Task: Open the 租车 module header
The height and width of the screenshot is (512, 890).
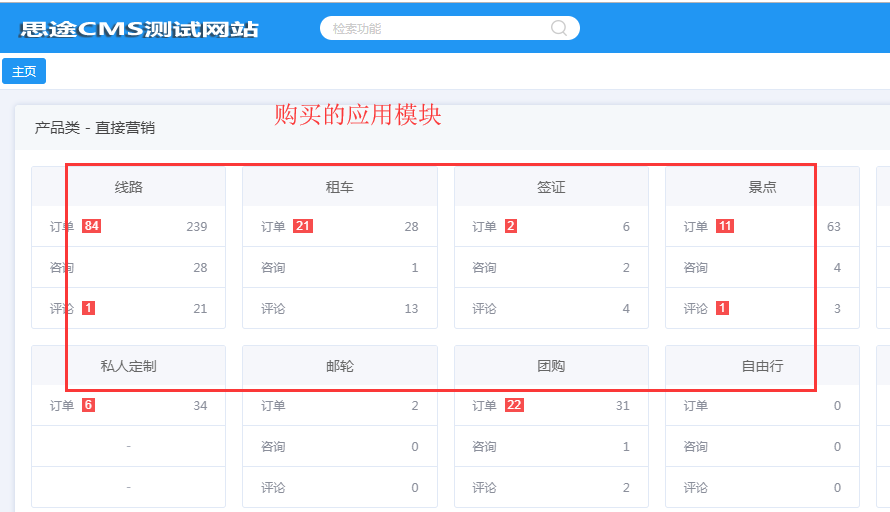Action: point(340,187)
